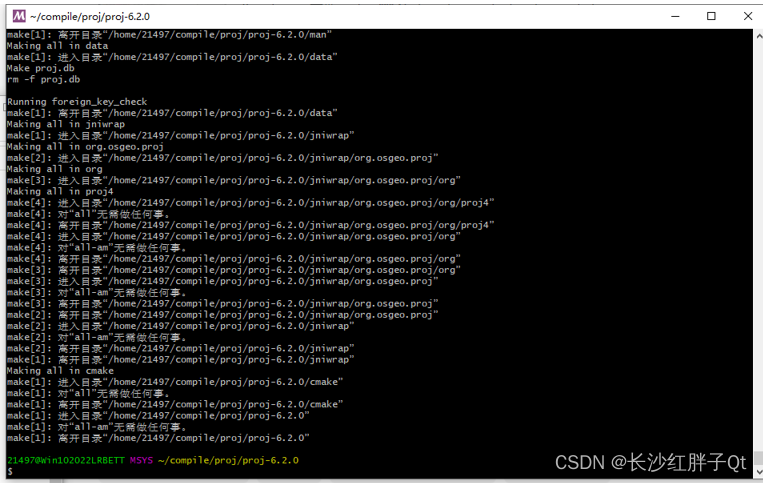Close the MSYS terminal window
763x483 pixels.
coord(748,16)
